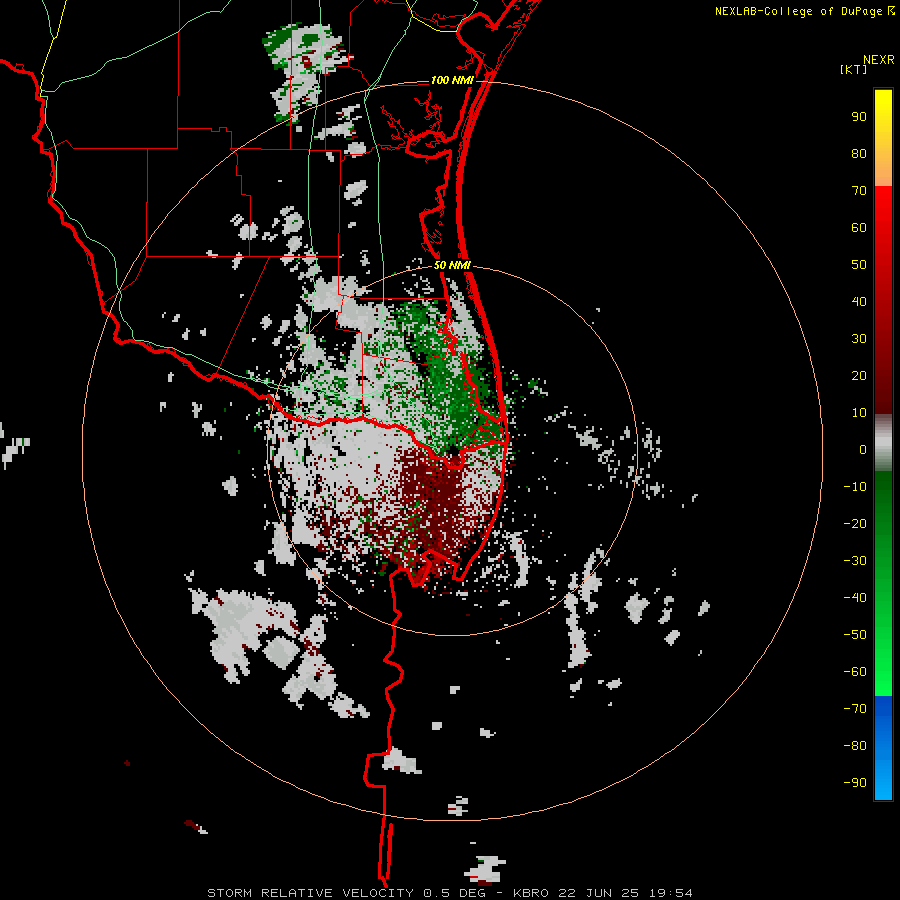This screenshot has height=900, width=900.
Task: Click the 20 value on velocity scale
Action: coord(859,376)
